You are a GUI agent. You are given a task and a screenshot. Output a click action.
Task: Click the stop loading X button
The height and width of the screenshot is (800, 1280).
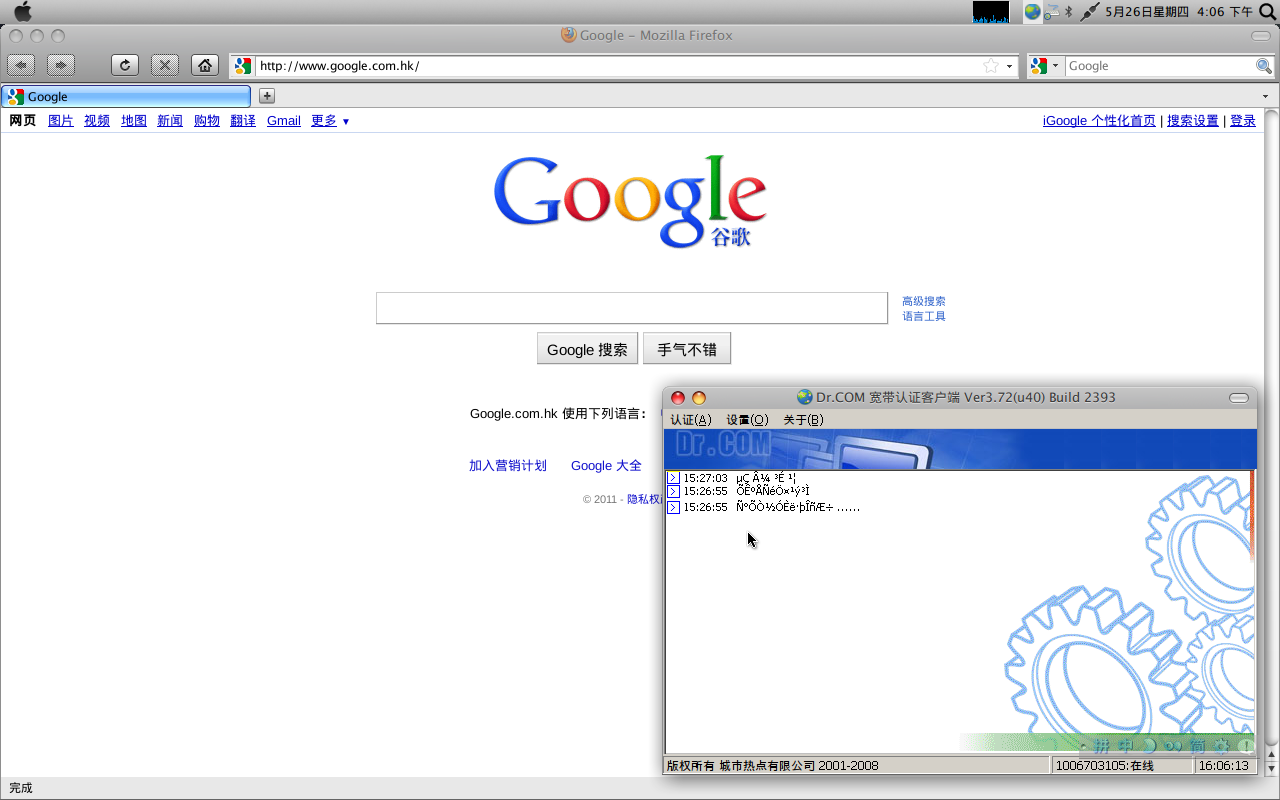coord(165,65)
